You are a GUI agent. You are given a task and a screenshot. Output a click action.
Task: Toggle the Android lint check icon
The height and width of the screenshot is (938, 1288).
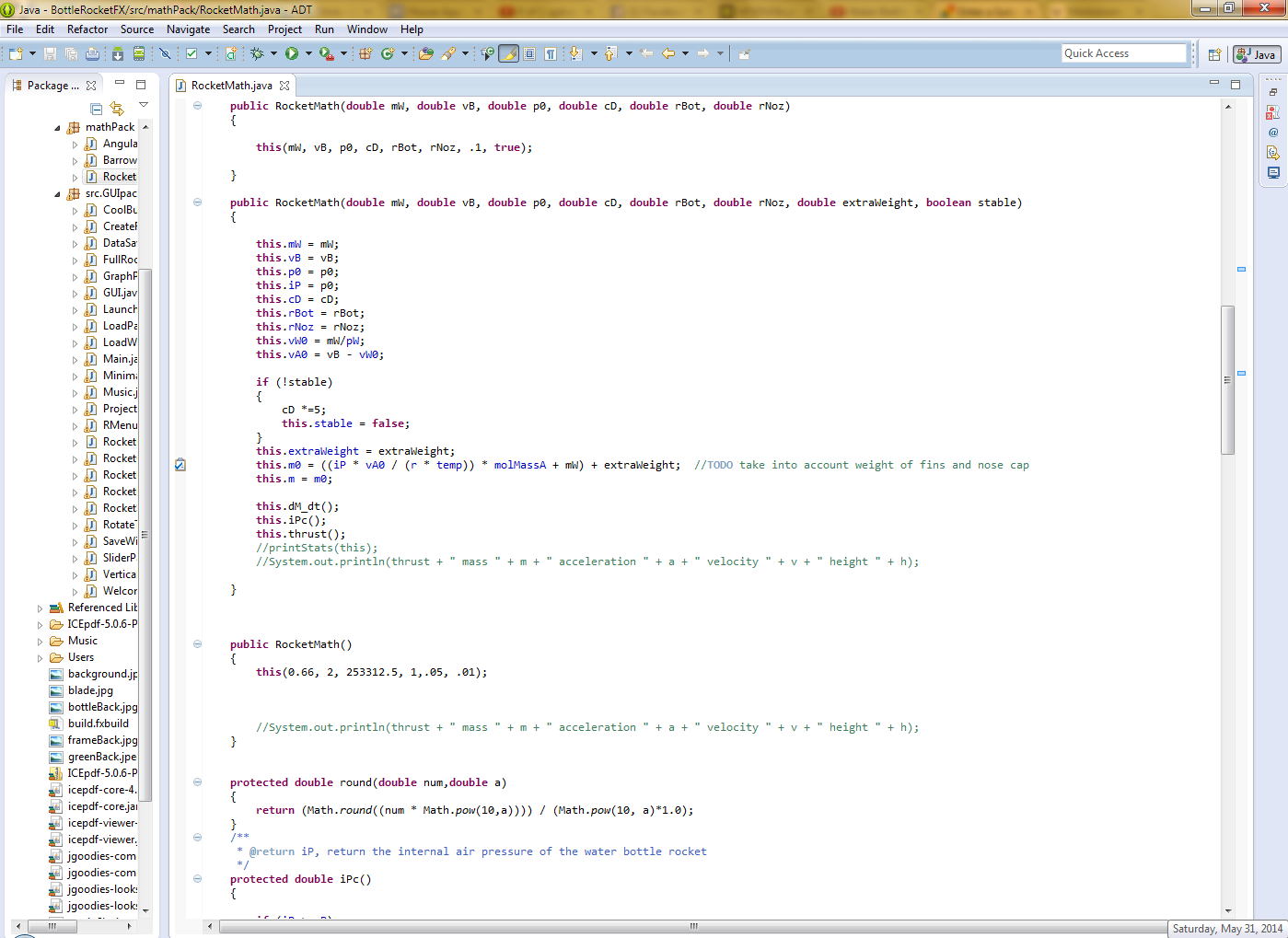coord(191,53)
